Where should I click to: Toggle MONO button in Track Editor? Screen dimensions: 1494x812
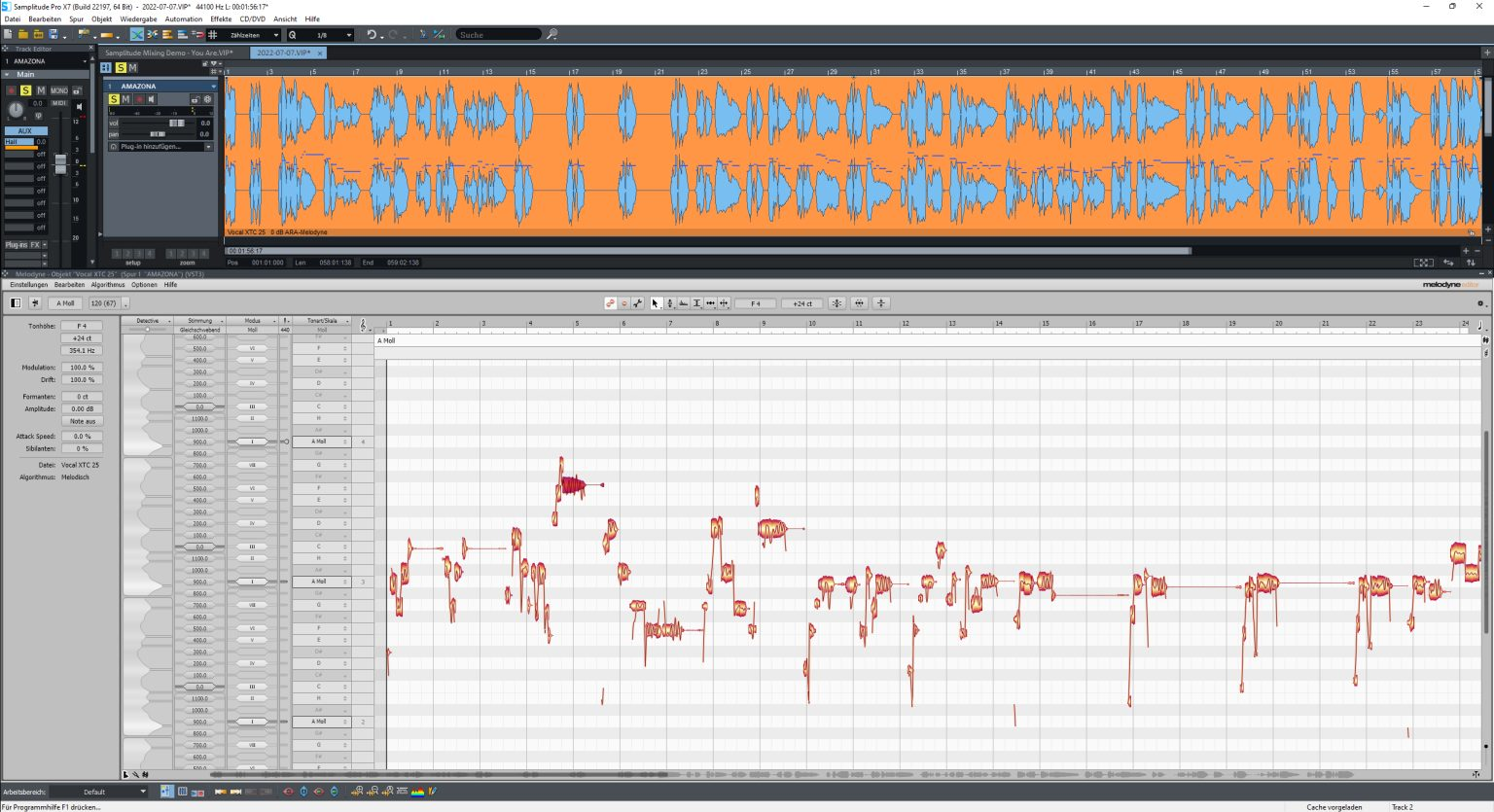[59, 90]
